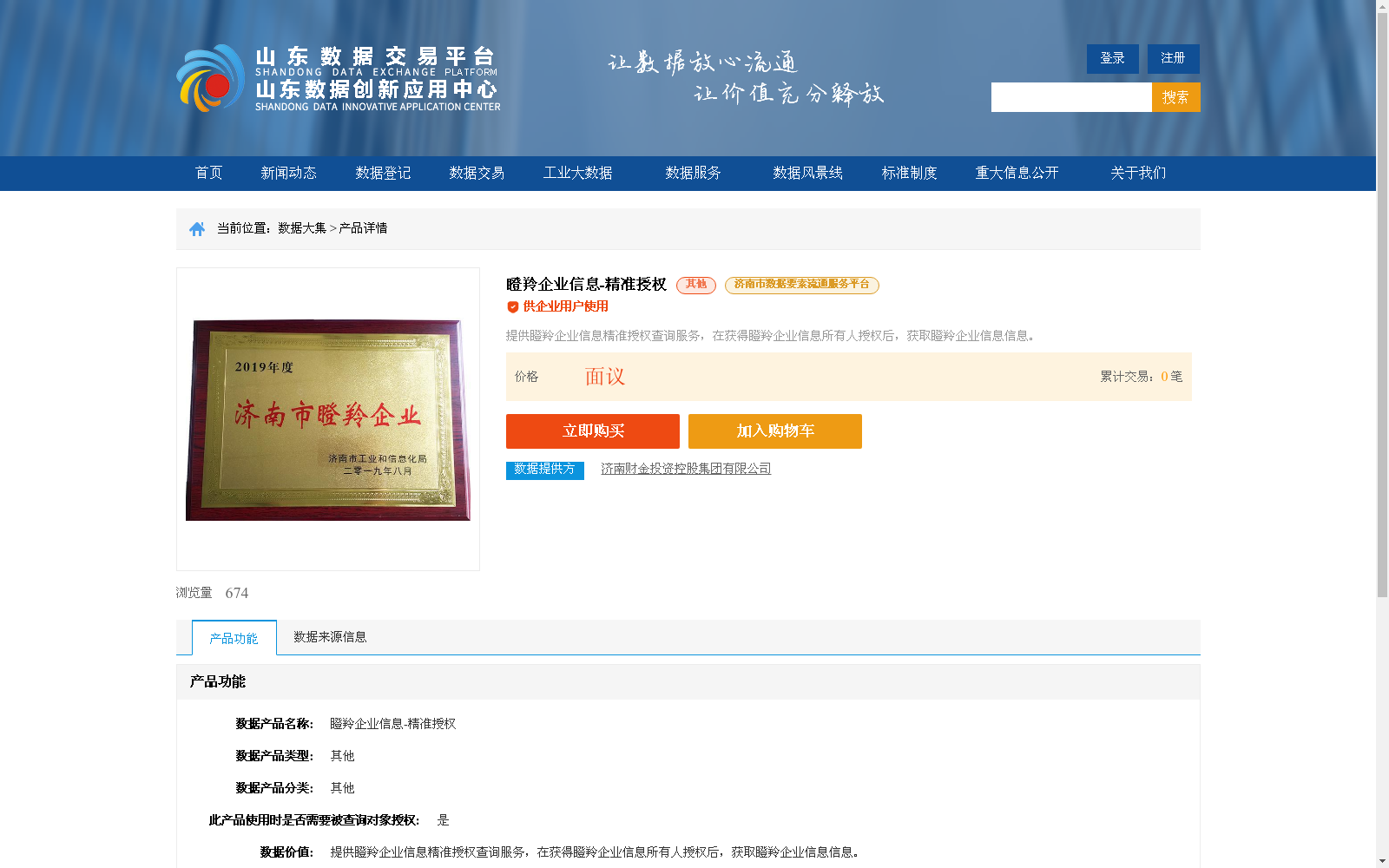This screenshot has width=1389, height=868.
Task: Select 数据交易 in the navigation bar
Action: [x=477, y=173]
